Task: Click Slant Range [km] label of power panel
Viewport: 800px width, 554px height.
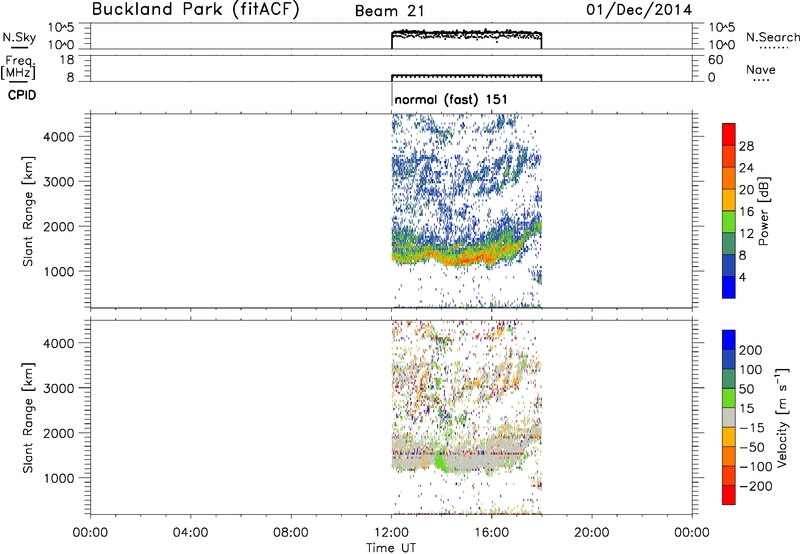Action: [x=28, y=211]
